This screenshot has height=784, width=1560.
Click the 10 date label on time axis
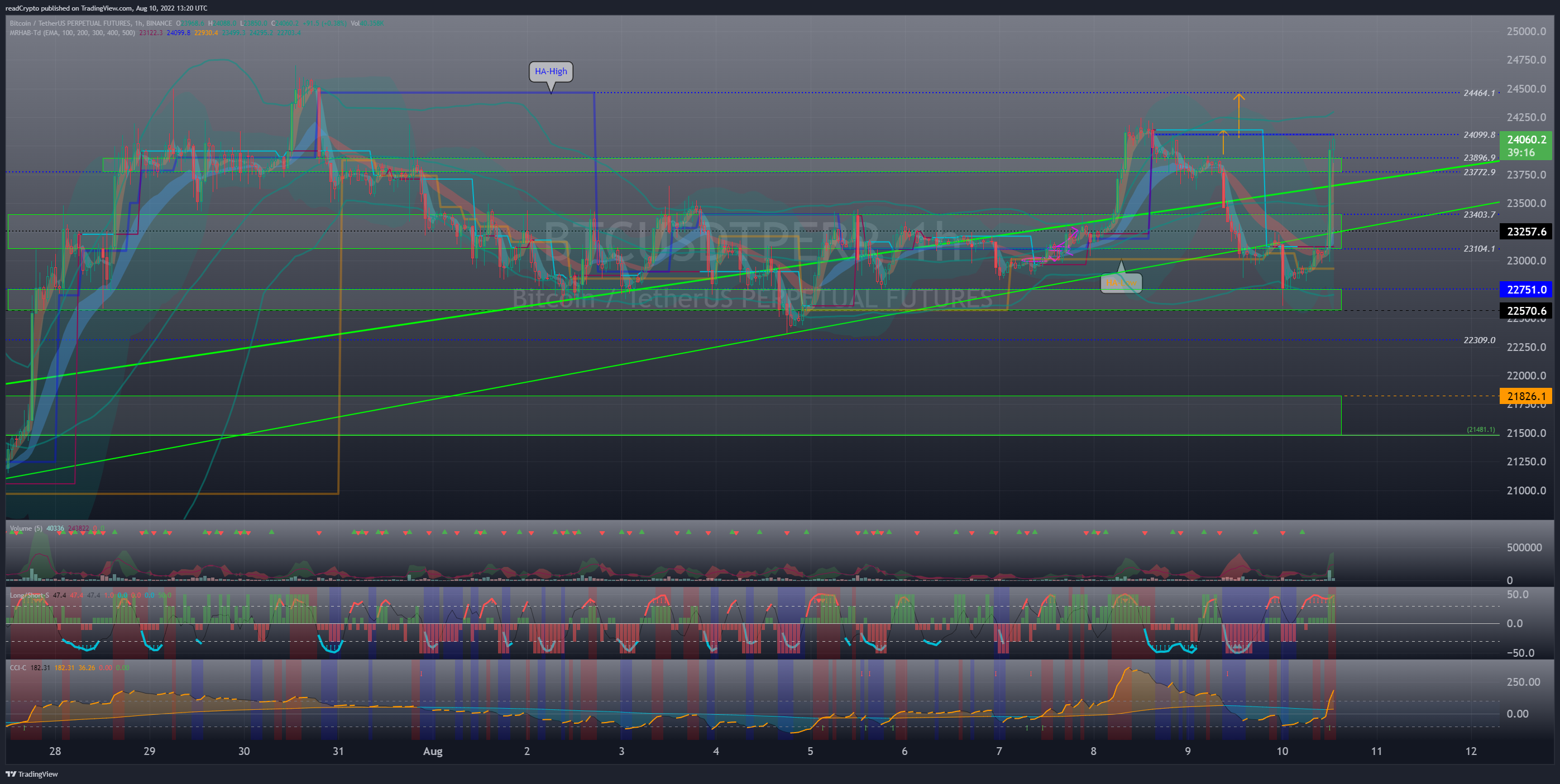point(1282,751)
